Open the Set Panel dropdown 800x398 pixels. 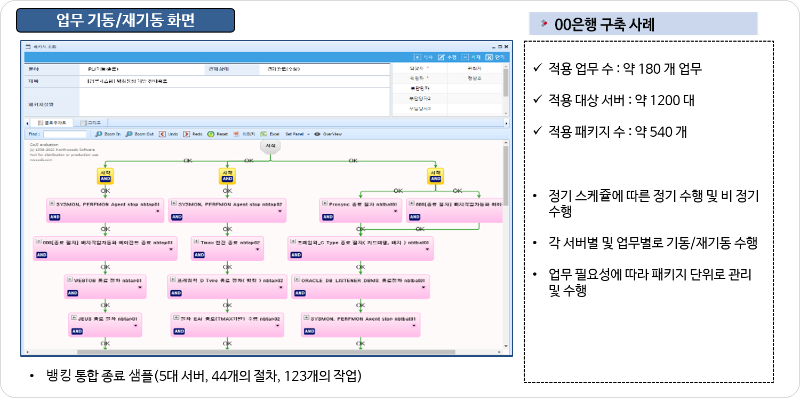[x=297, y=134]
